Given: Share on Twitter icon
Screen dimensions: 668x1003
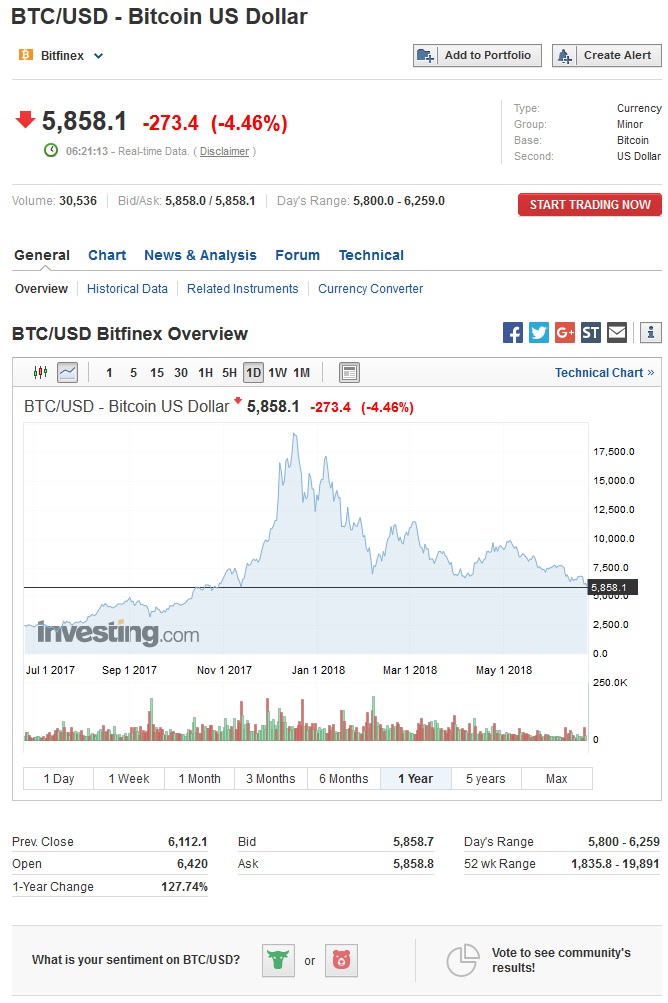Looking at the screenshot, I should pos(539,333).
